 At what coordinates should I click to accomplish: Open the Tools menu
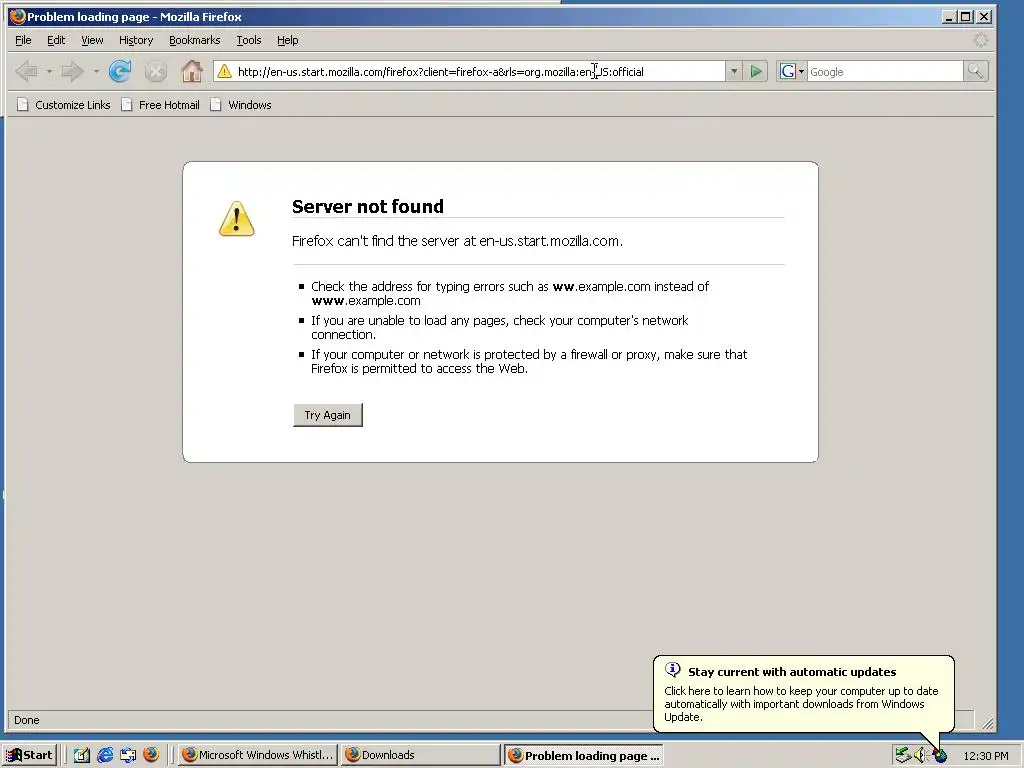[249, 40]
